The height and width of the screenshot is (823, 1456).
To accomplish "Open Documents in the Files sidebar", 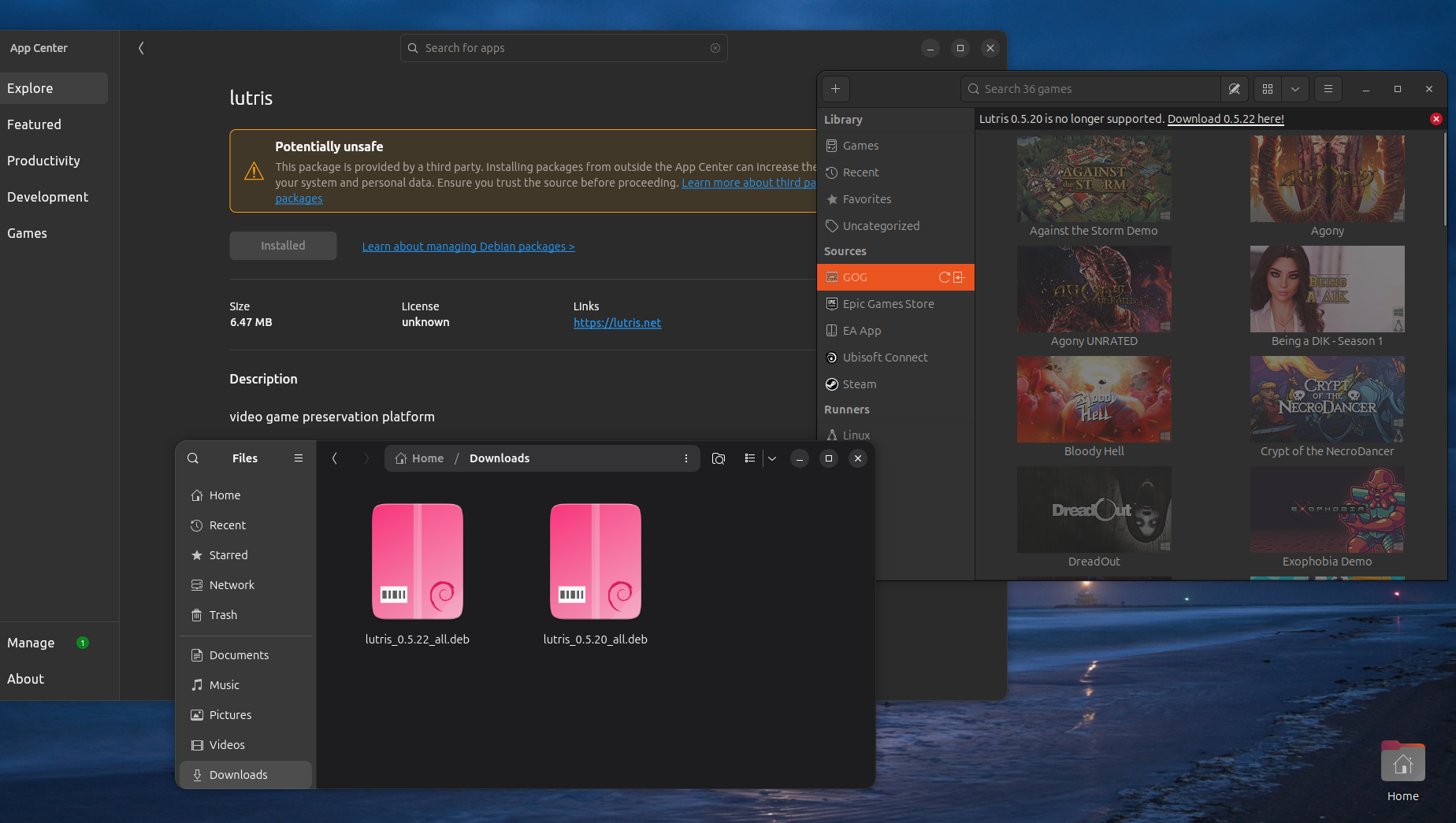I will click(246, 655).
